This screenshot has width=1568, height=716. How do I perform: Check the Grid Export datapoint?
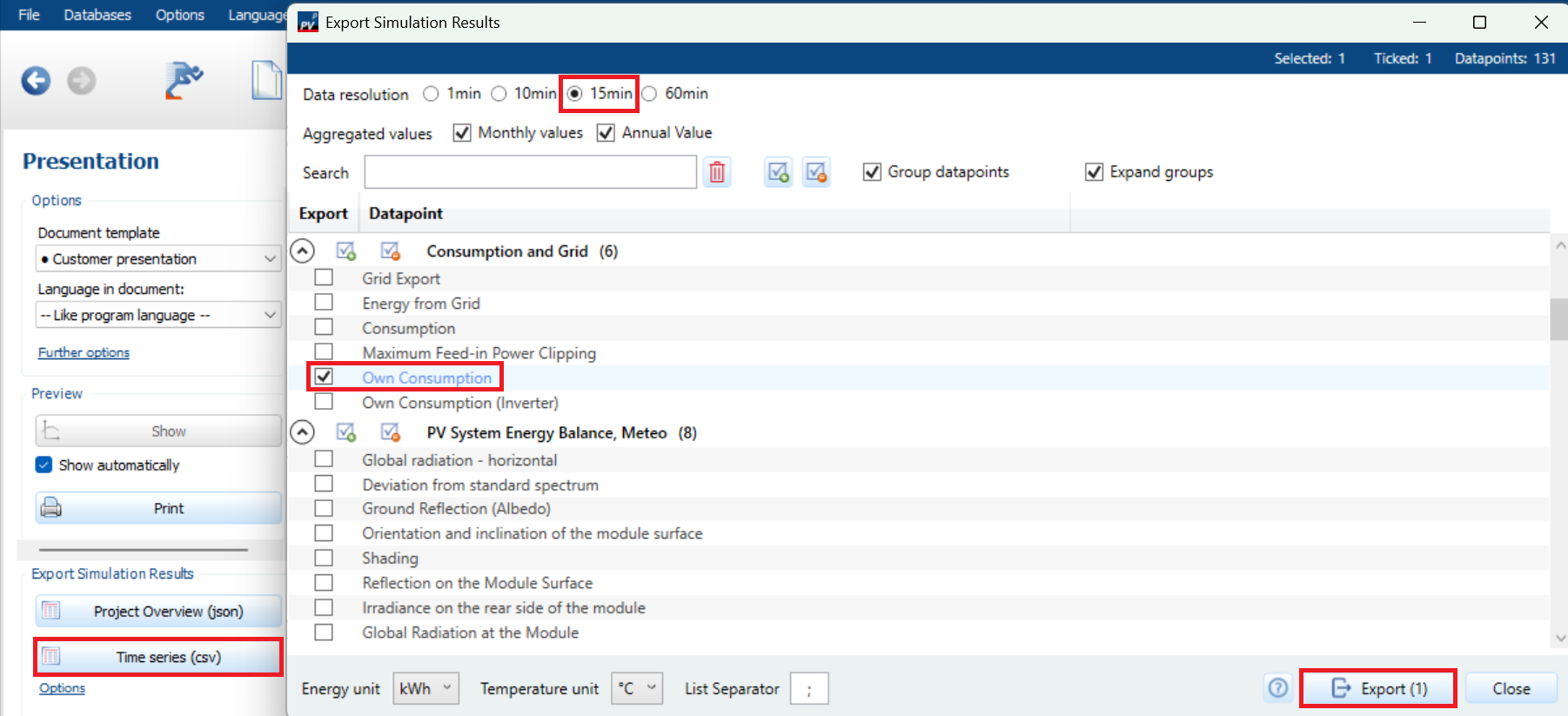(x=324, y=278)
